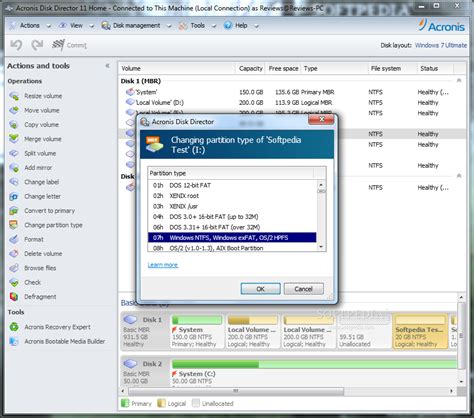Click the horizontal scrollbar in disk layout
Image resolution: width=474 pixels, height=418 pixels.
tap(236, 391)
